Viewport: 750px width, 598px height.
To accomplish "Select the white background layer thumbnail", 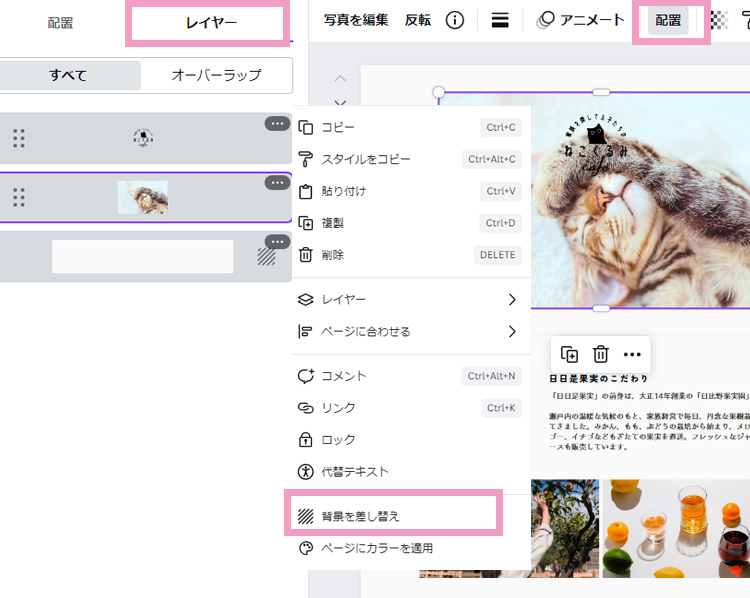I will pyautogui.click(x=143, y=256).
